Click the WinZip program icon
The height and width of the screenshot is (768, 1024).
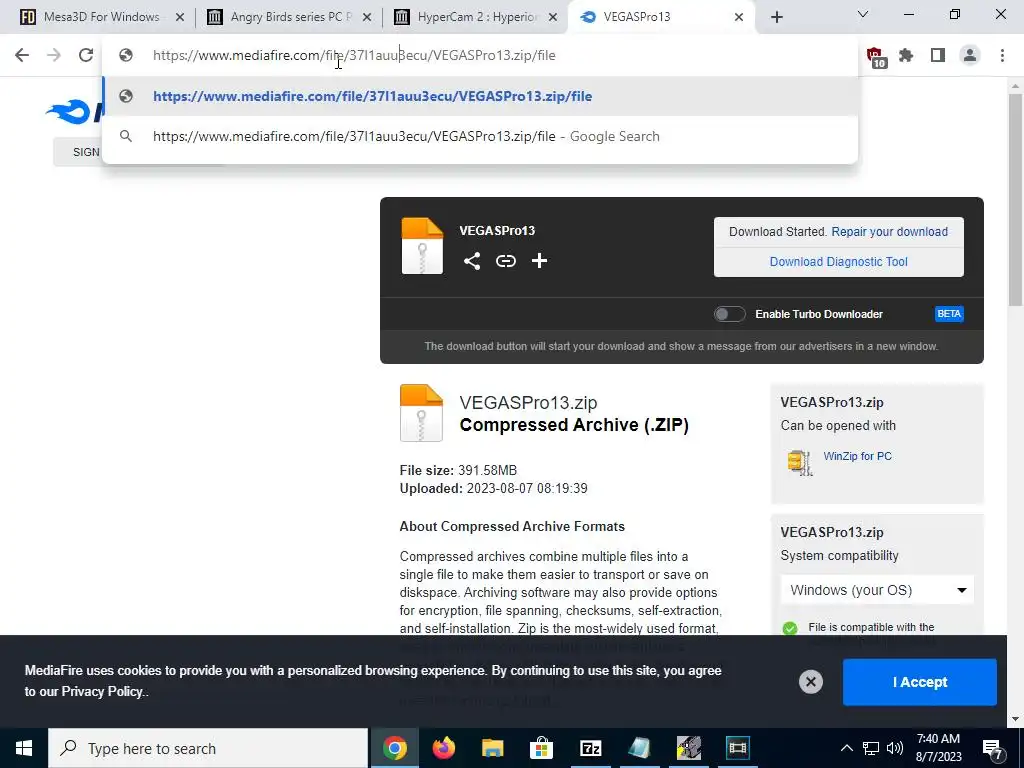[799, 462]
